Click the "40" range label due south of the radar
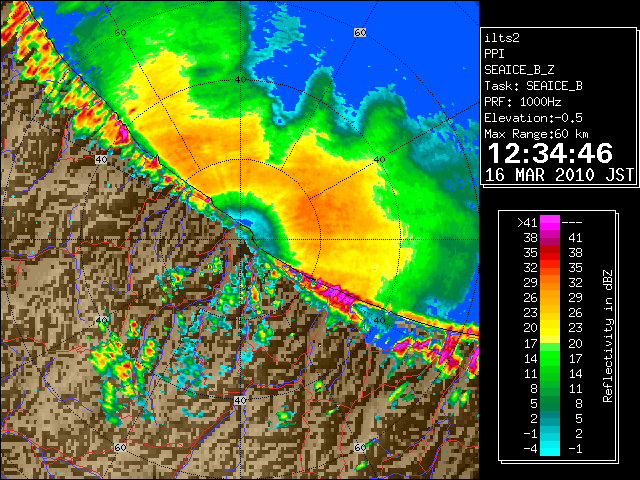This screenshot has height=480, width=640. 240,400
